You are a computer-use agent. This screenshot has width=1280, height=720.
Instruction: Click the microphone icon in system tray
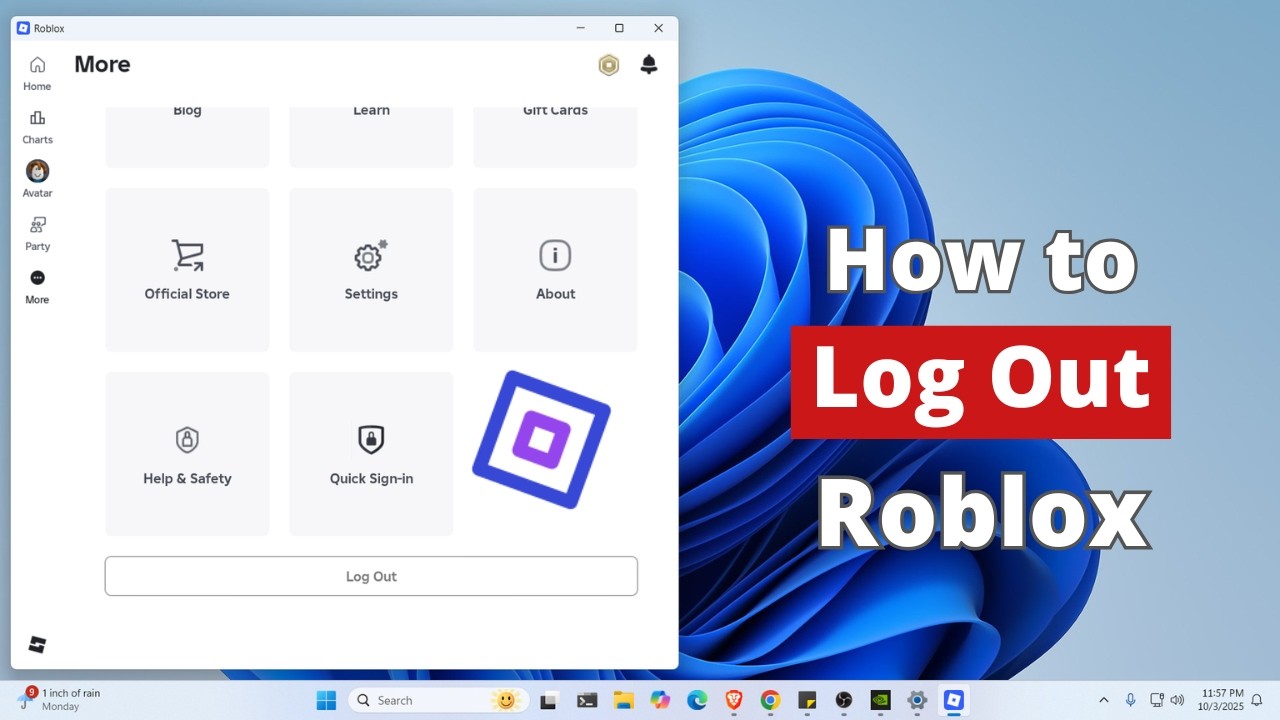click(1131, 700)
